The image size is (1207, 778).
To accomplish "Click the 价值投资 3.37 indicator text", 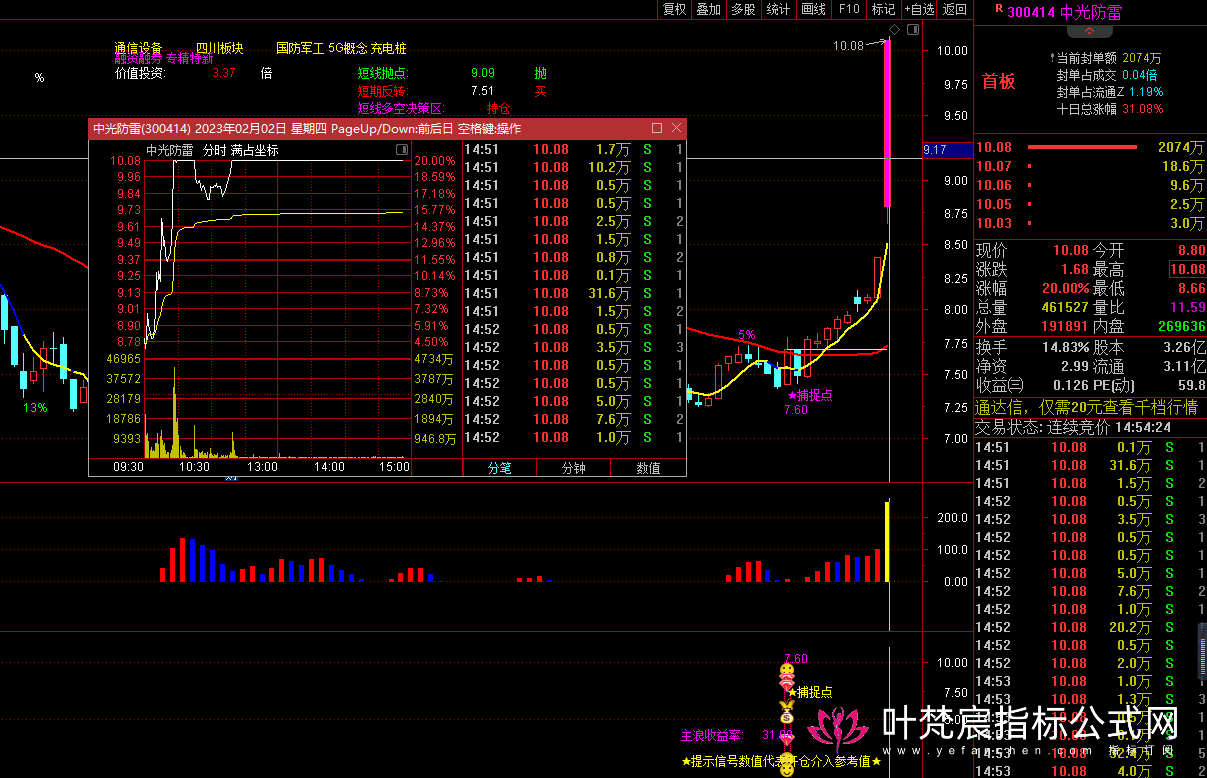I will (175, 73).
